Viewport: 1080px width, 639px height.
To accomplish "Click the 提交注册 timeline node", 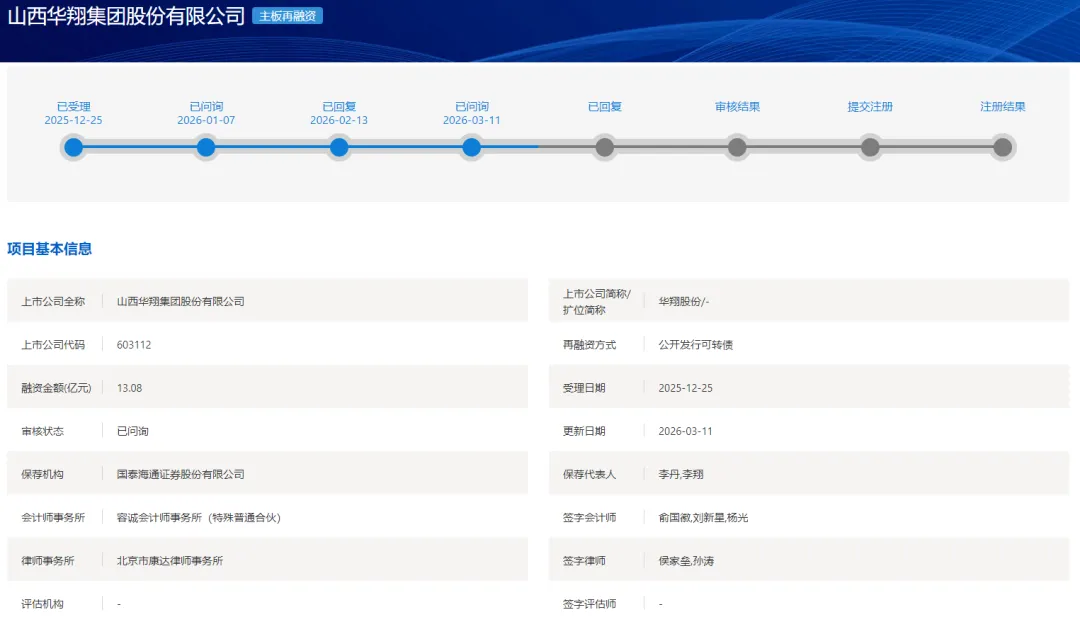I will pos(870,147).
